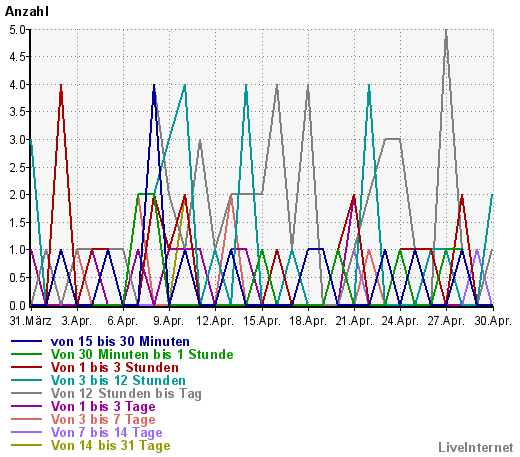Click the '3.Apr.' date label
520x457 pixels.
pyautogui.click(x=77, y=321)
